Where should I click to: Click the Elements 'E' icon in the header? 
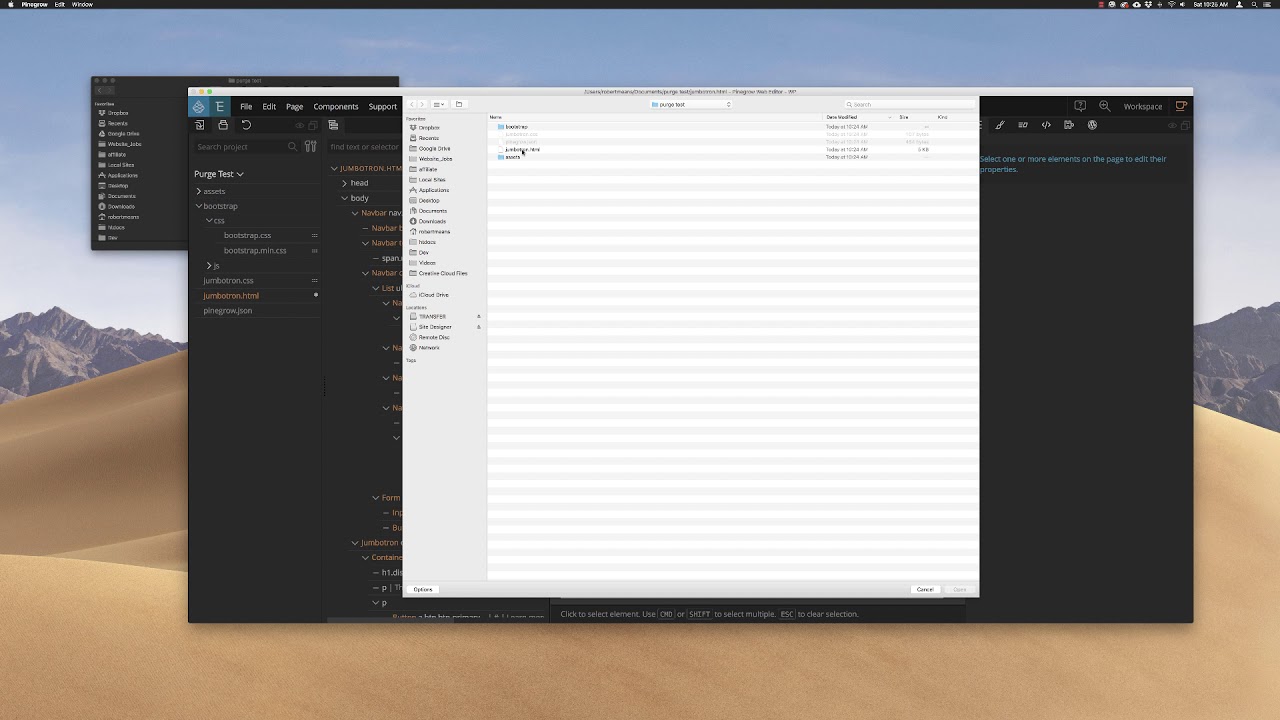(x=220, y=107)
